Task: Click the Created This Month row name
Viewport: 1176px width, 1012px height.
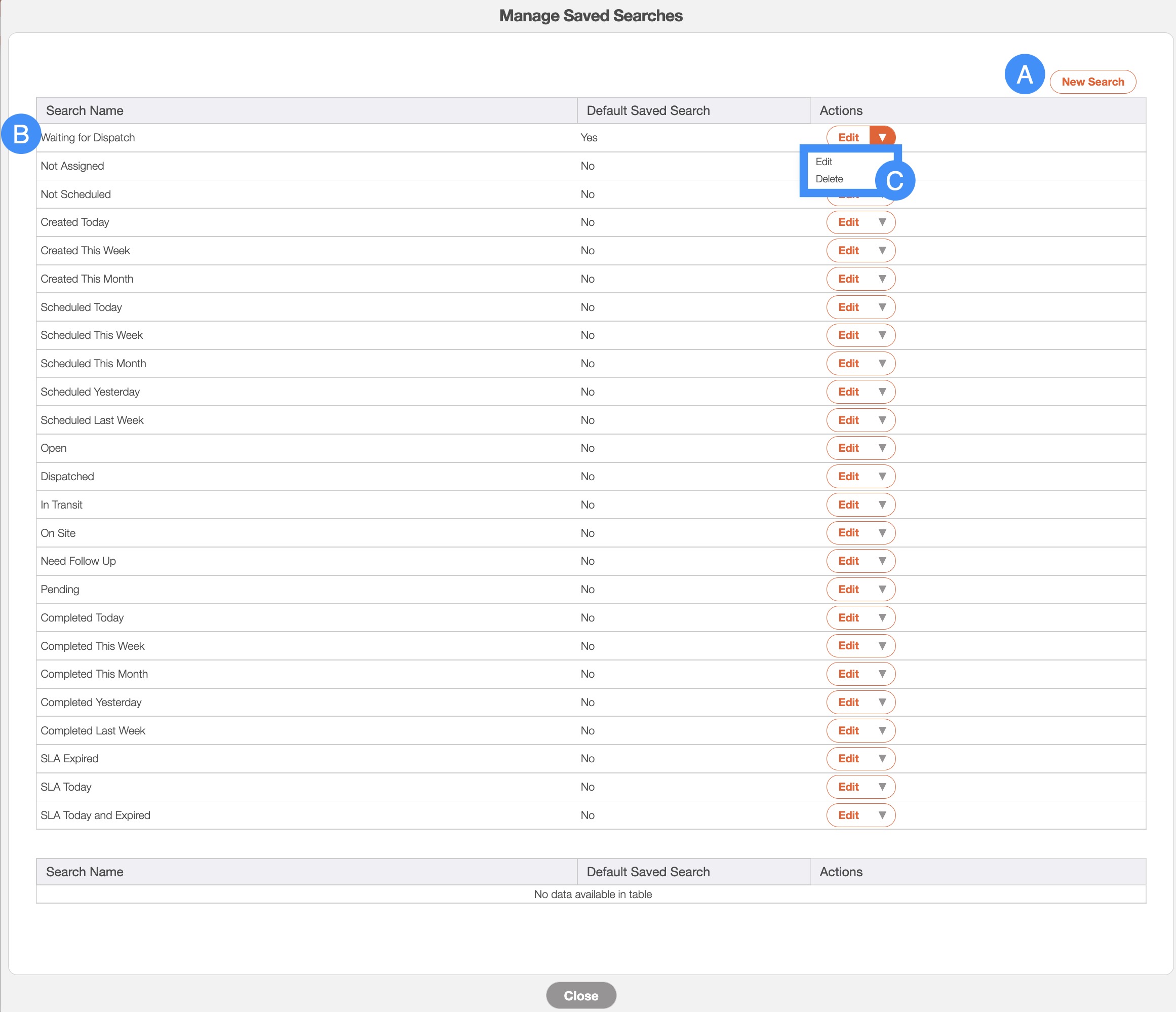Action: [x=87, y=279]
